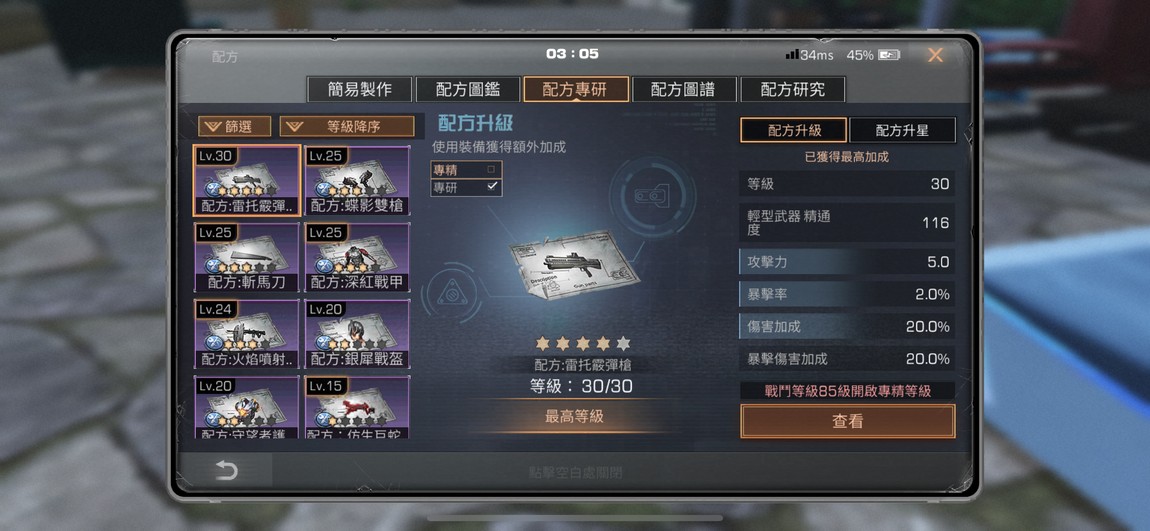Enable the 專精 checkbox
The image size is (1150, 531).
click(x=491, y=169)
